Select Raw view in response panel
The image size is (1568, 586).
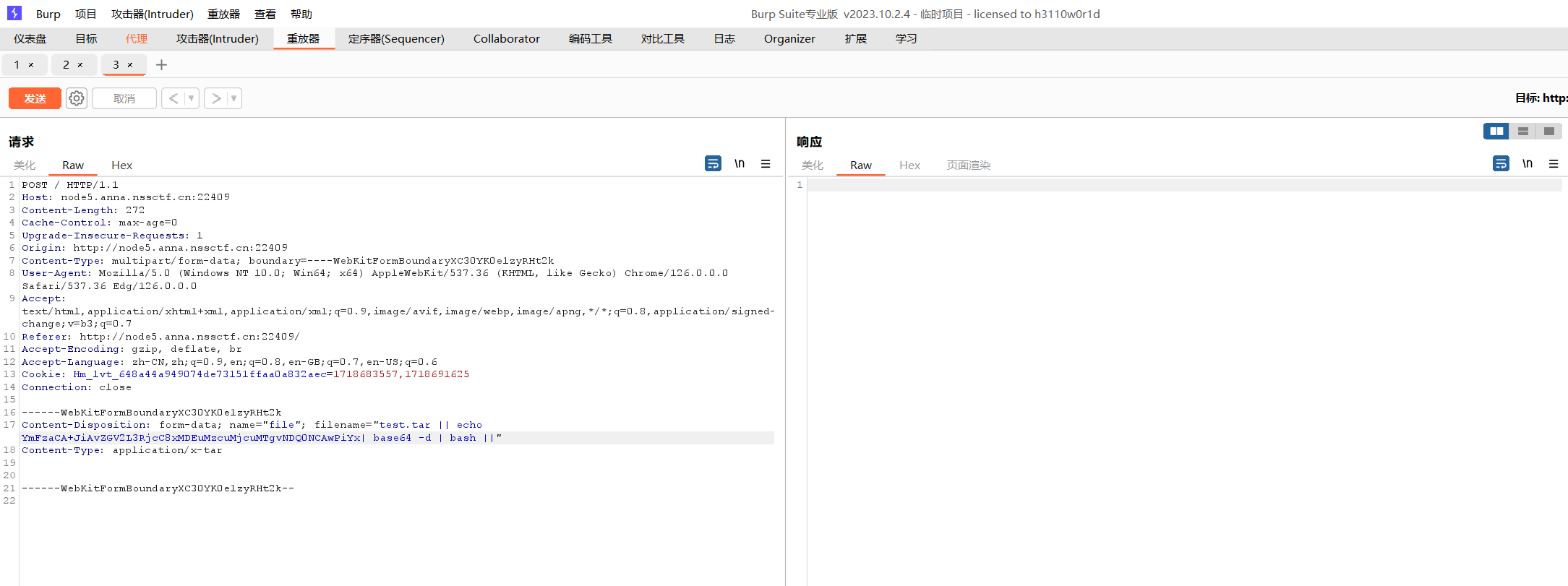tap(861, 165)
